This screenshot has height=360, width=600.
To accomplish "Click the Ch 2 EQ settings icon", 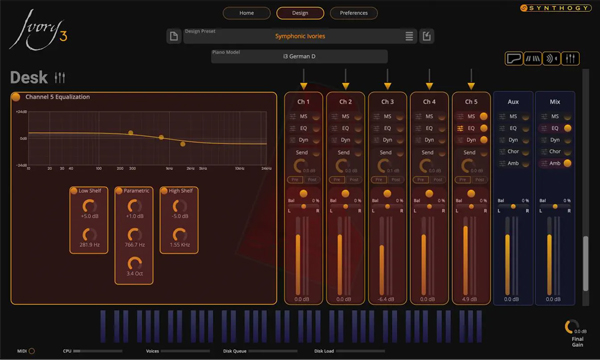I will pos(334,128).
